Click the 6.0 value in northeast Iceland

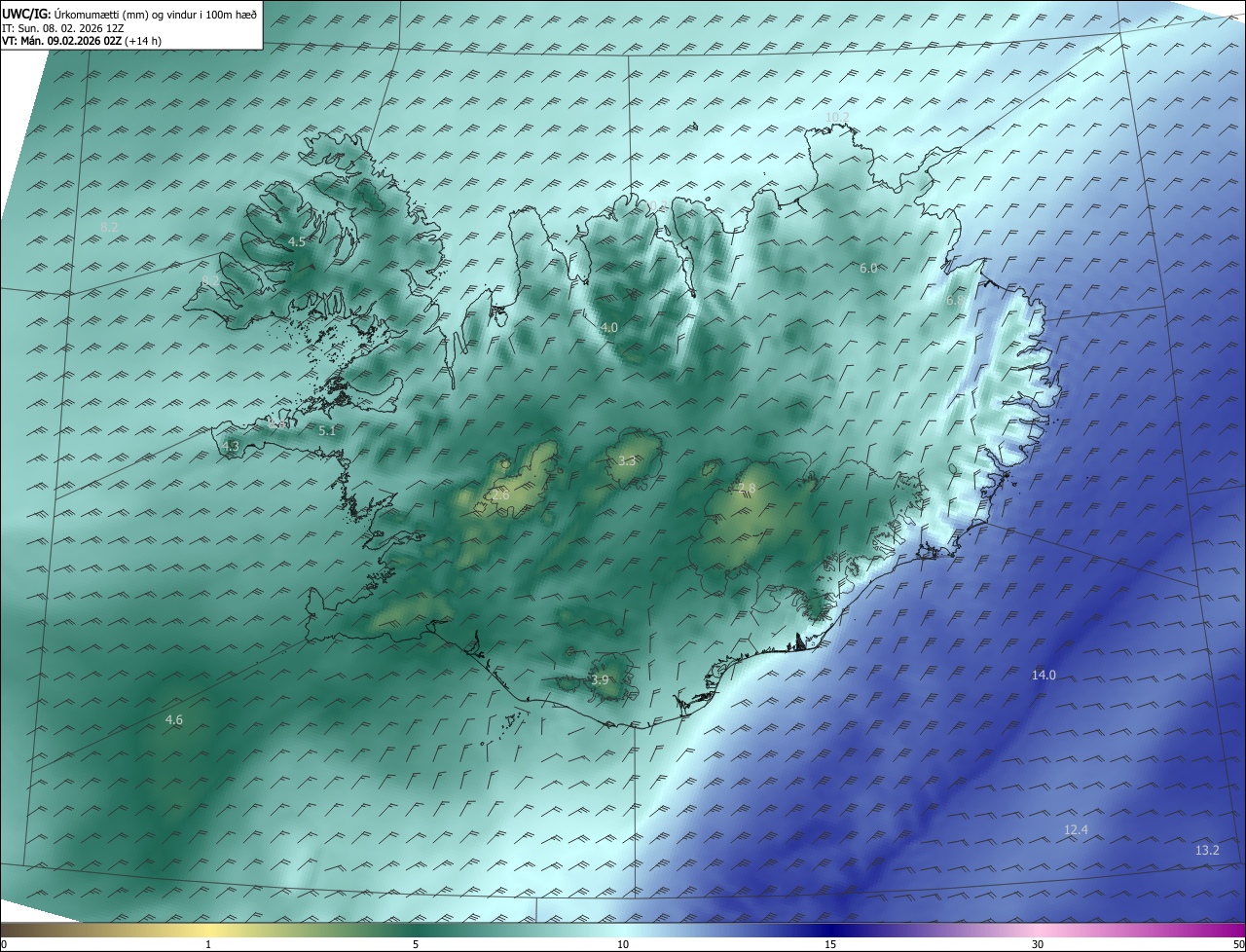pyautogui.click(x=868, y=268)
